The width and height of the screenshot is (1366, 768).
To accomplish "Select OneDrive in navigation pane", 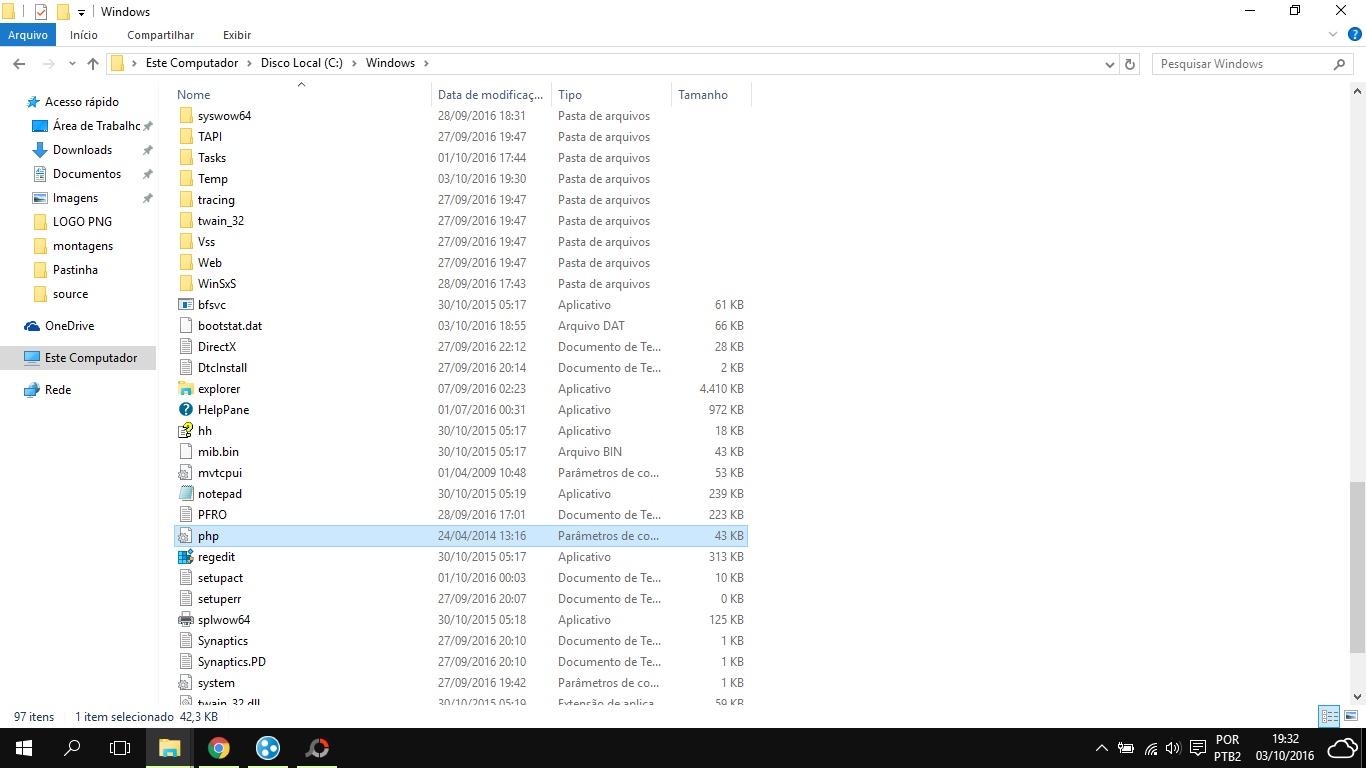I will click(x=69, y=326).
